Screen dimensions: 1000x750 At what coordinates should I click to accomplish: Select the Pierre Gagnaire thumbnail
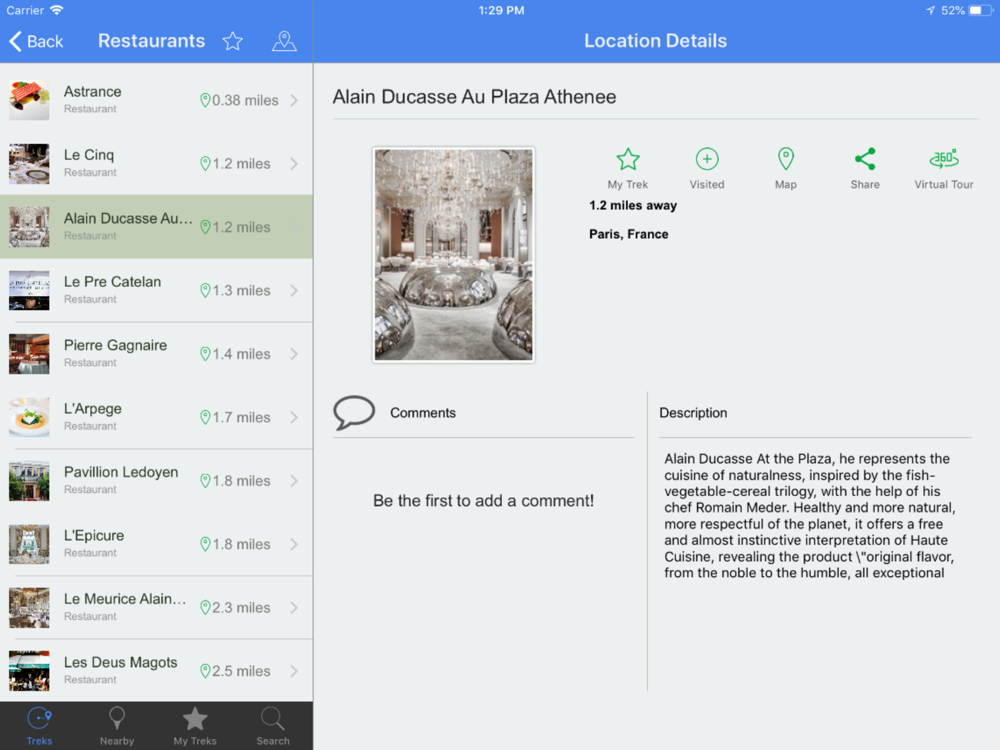(x=29, y=354)
